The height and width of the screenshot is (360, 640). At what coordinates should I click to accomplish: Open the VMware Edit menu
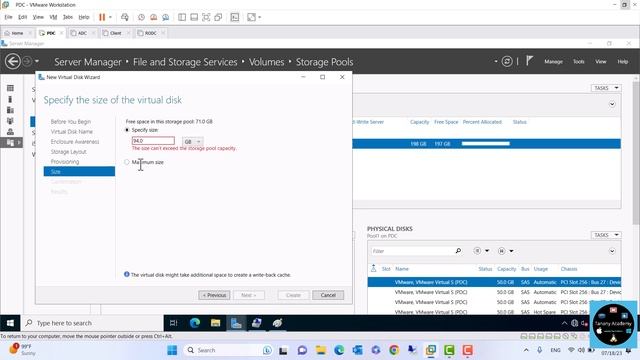click(22, 17)
